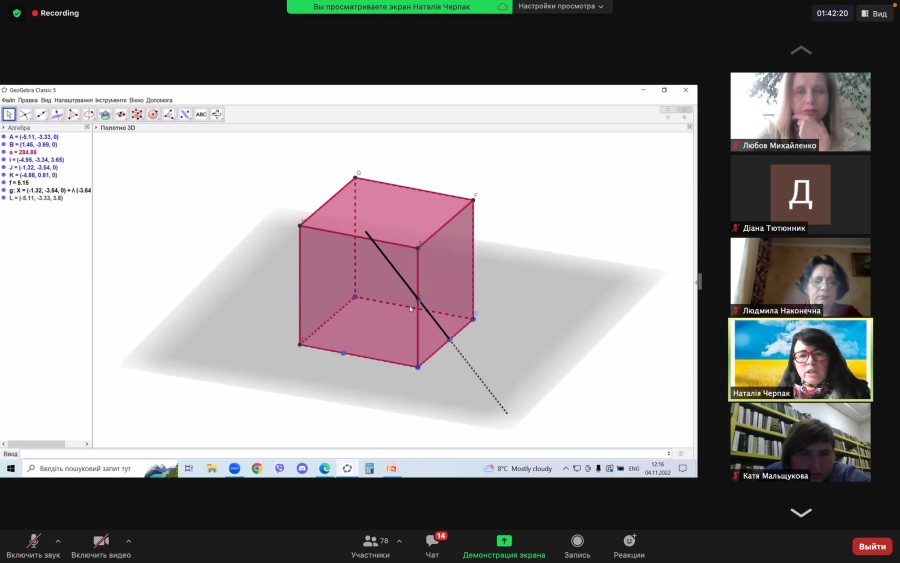Select the Reflect about plane tool
This screenshot has height=563, width=900.
tap(185, 114)
